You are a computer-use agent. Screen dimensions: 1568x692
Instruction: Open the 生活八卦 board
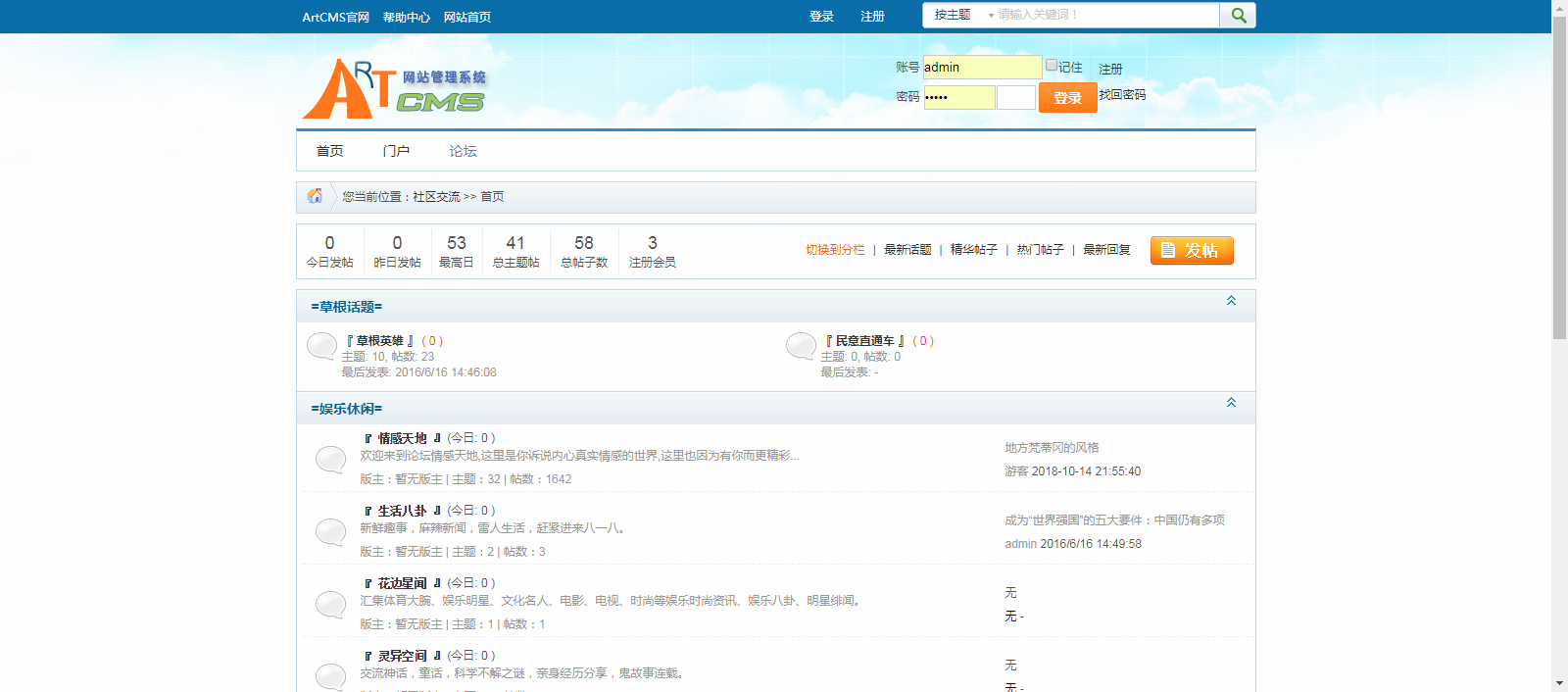pyautogui.click(x=403, y=511)
